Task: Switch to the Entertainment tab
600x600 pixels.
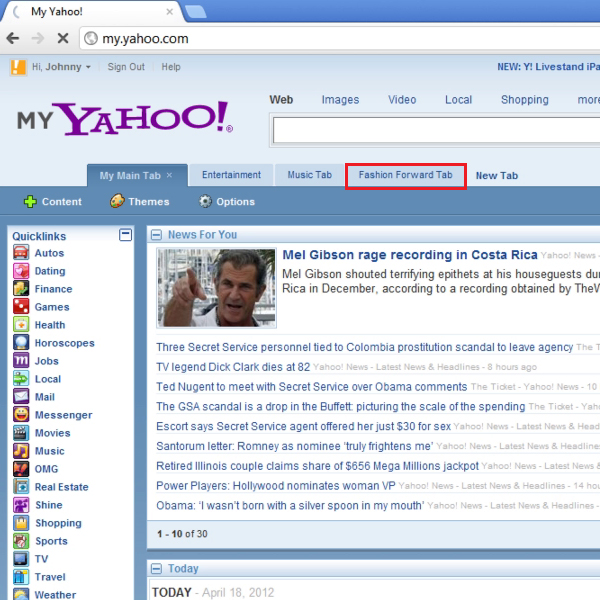Action: coord(231,175)
